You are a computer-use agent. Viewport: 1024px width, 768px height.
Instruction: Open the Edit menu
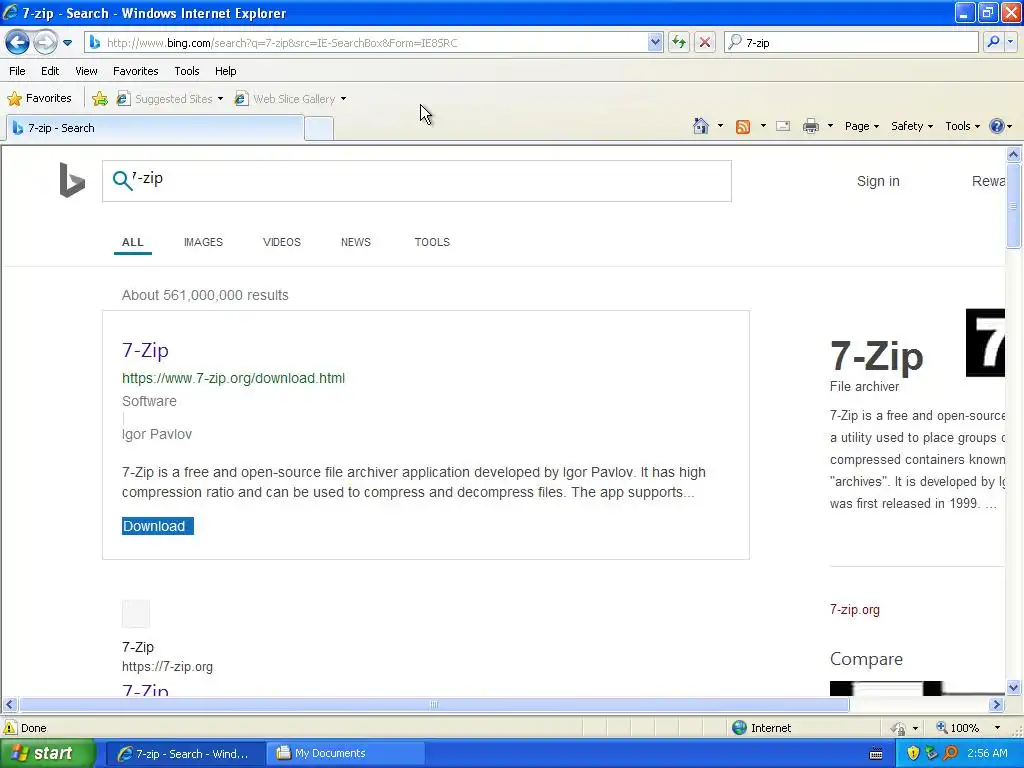pyautogui.click(x=50, y=71)
